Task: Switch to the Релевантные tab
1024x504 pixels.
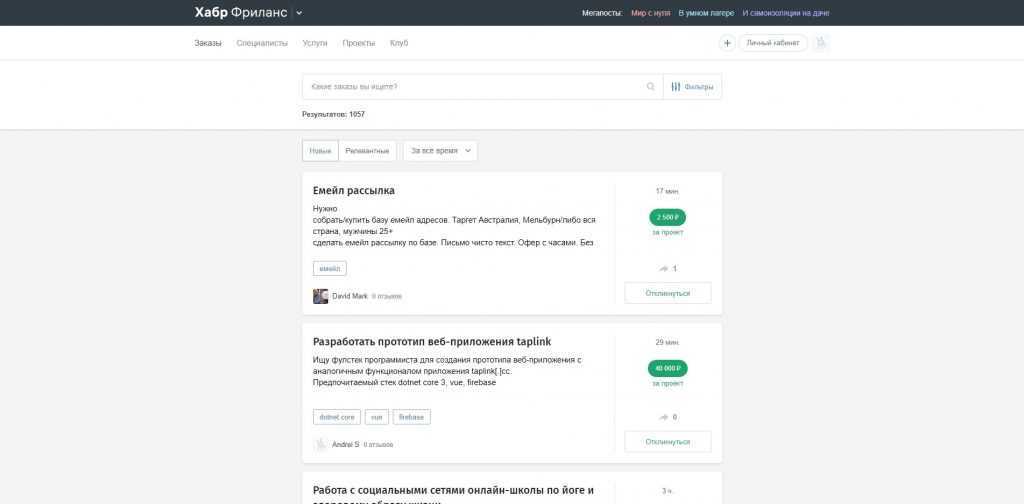Action: click(x=367, y=151)
